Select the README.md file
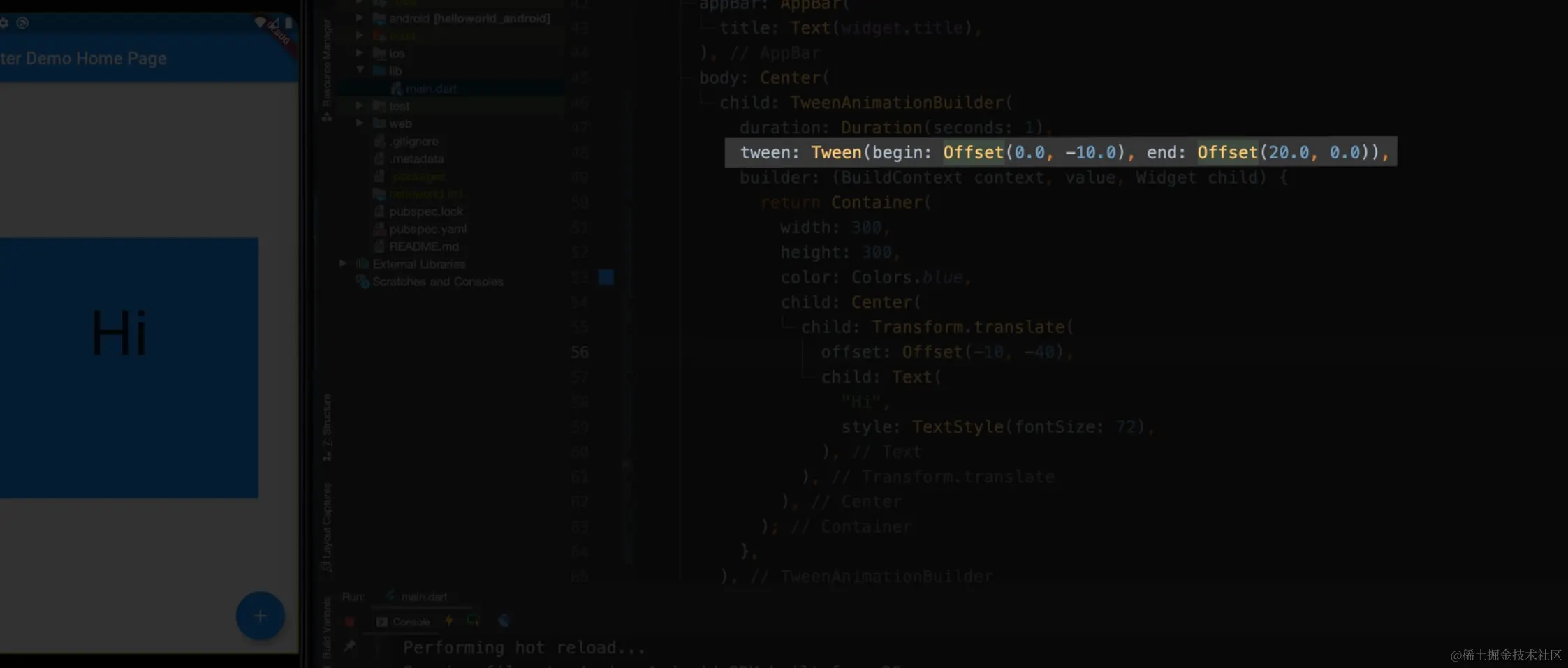Viewport: 1568px width, 668px height. [x=424, y=246]
